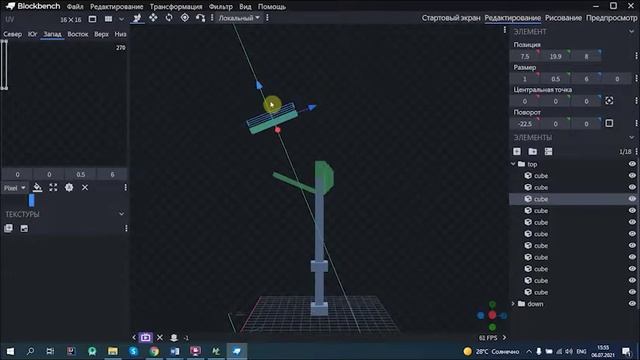Switch to the Рисование tab
The width and height of the screenshot is (640, 360).
point(563,18)
